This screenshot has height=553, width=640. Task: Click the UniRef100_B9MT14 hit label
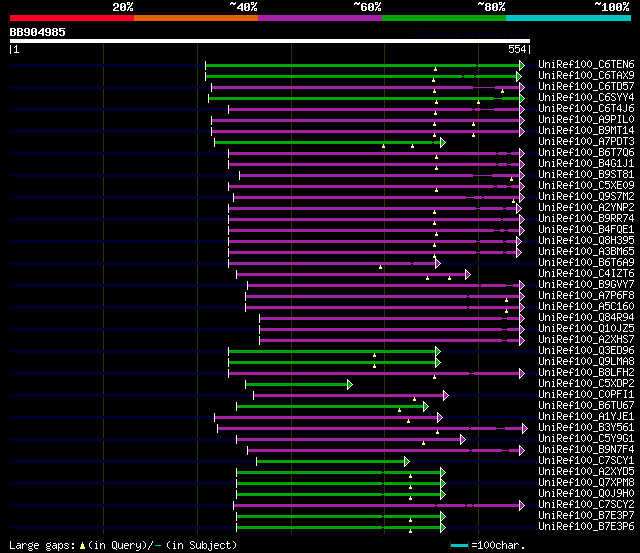click(x=586, y=131)
